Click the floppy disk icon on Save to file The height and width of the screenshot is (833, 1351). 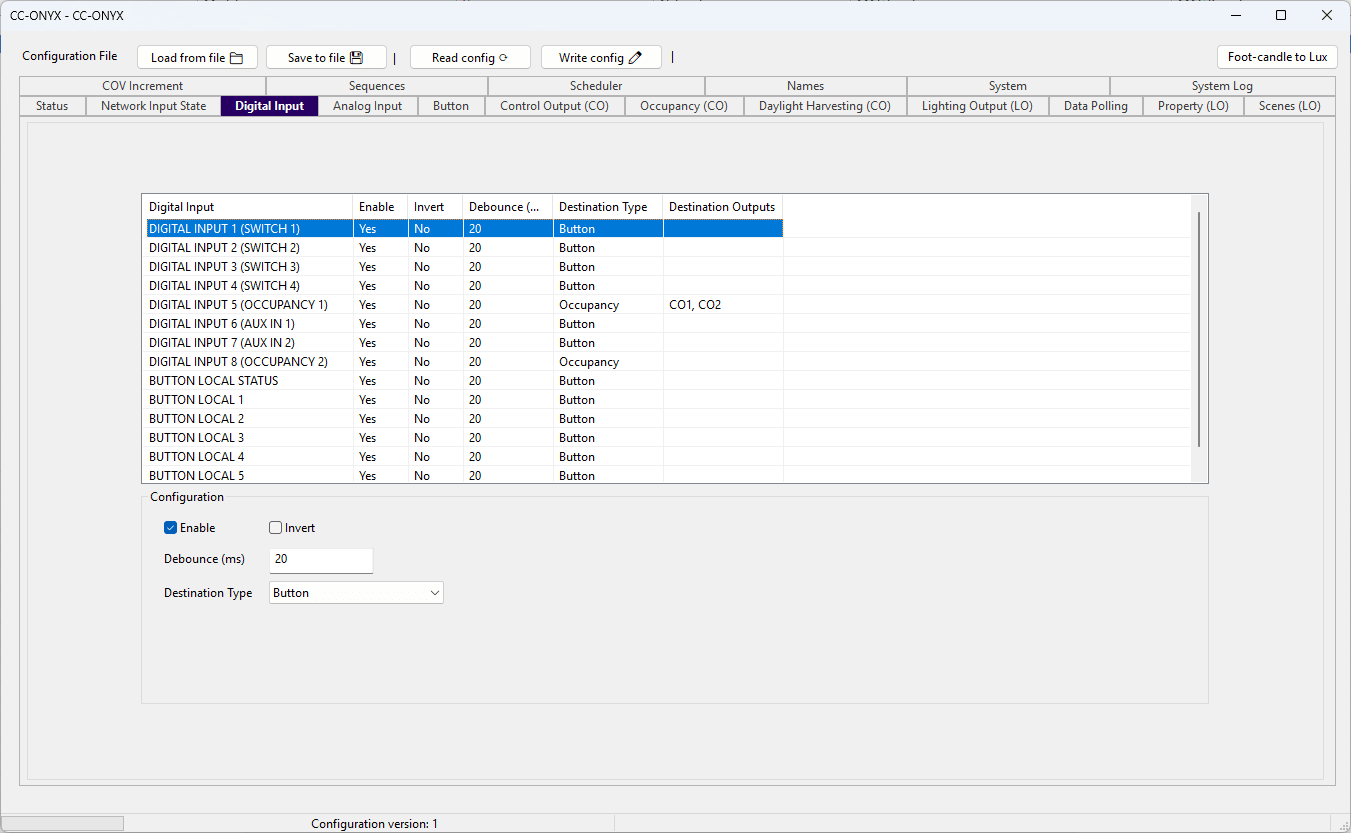[356, 58]
